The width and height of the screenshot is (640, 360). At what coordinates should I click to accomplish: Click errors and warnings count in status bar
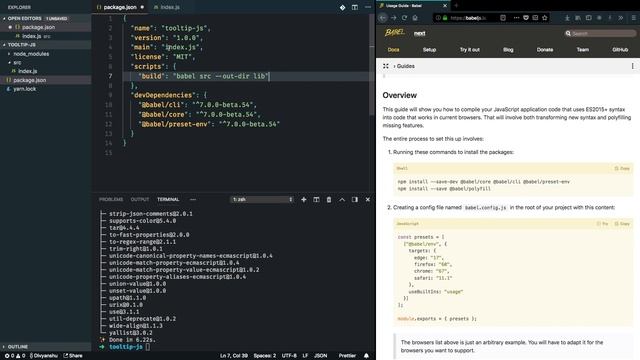click(15, 356)
